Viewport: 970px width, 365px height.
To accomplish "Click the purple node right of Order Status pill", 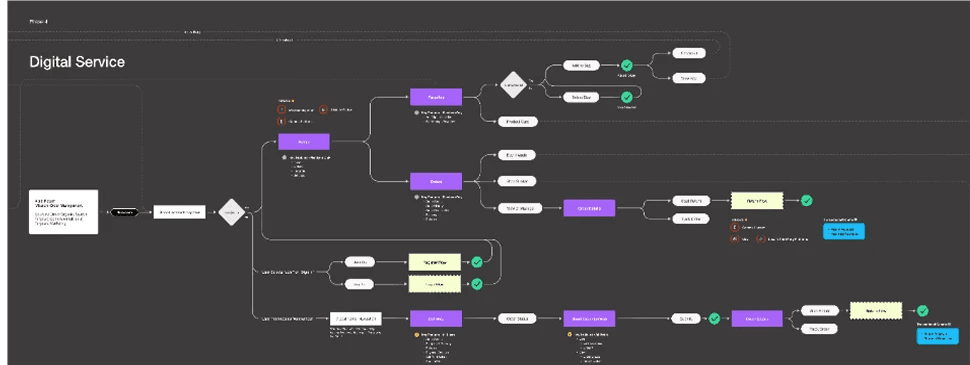I will [x=590, y=319].
